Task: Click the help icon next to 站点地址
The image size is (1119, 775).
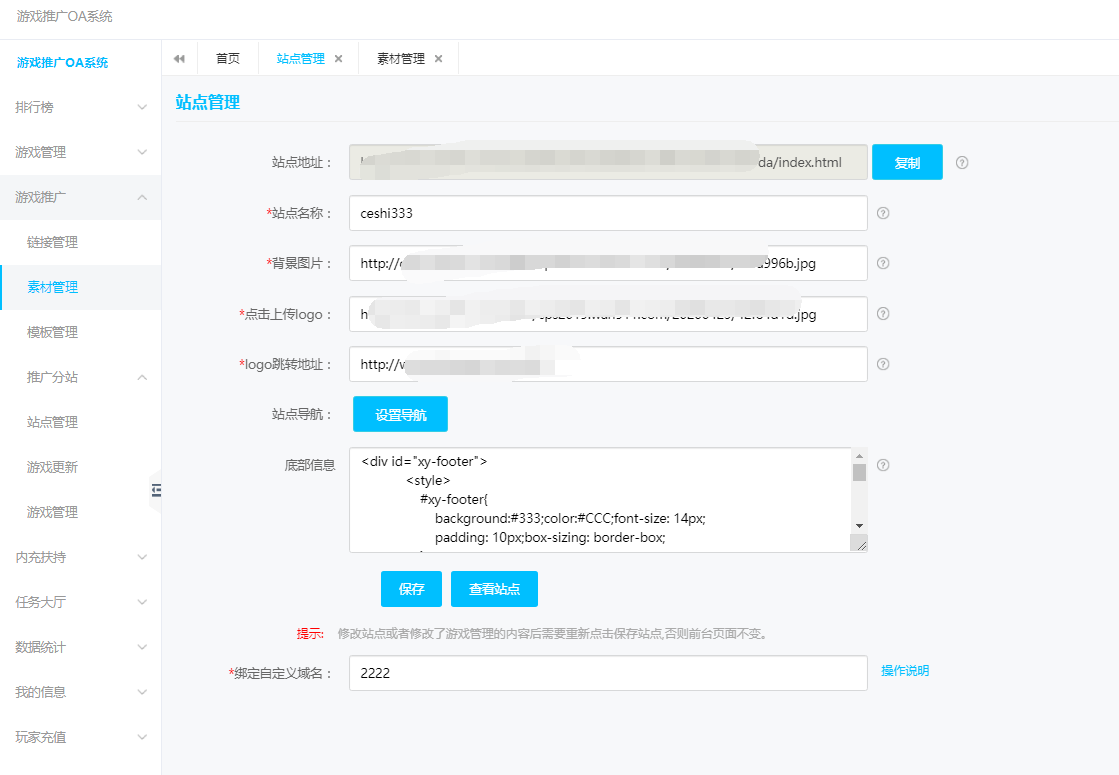Action: (962, 163)
